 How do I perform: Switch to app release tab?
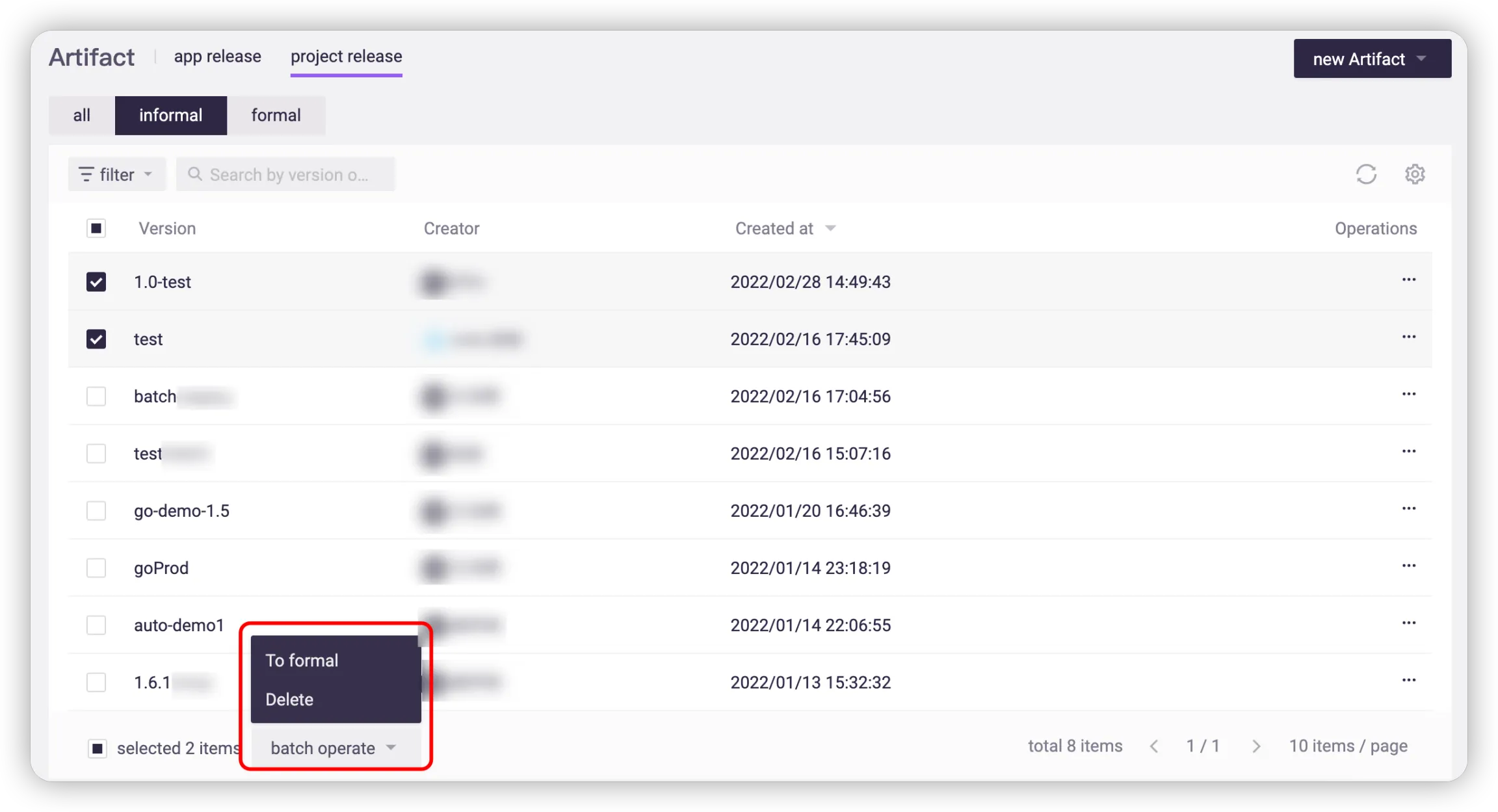pyautogui.click(x=217, y=57)
